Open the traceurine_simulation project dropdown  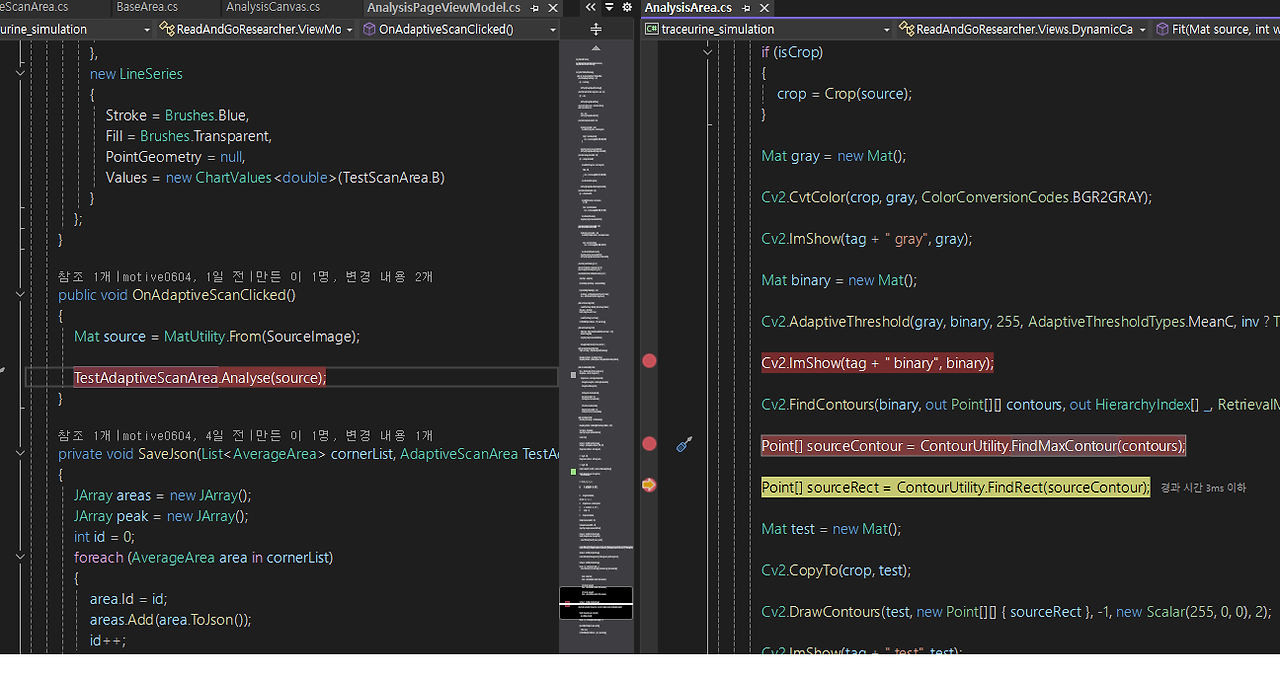(768, 29)
